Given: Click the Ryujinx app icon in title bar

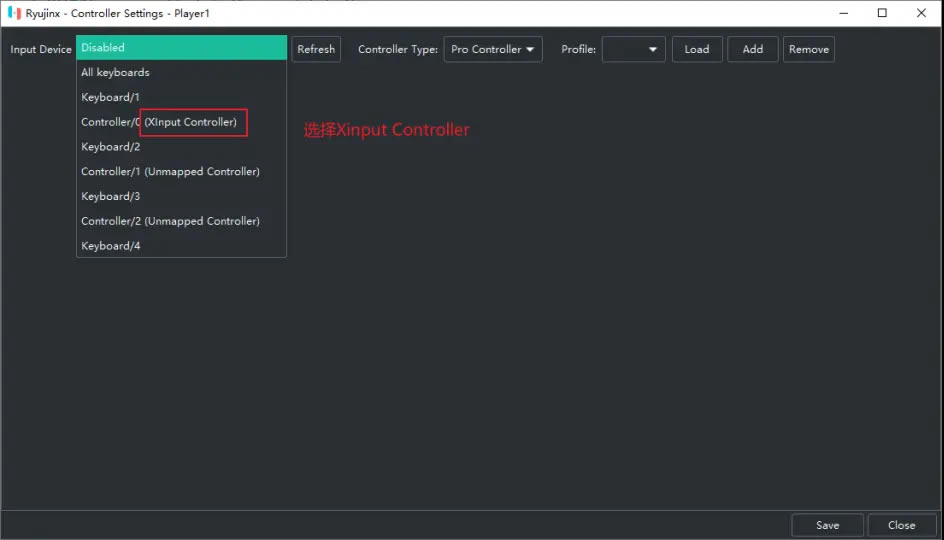Looking at the screenshot, I should point(14,13).
